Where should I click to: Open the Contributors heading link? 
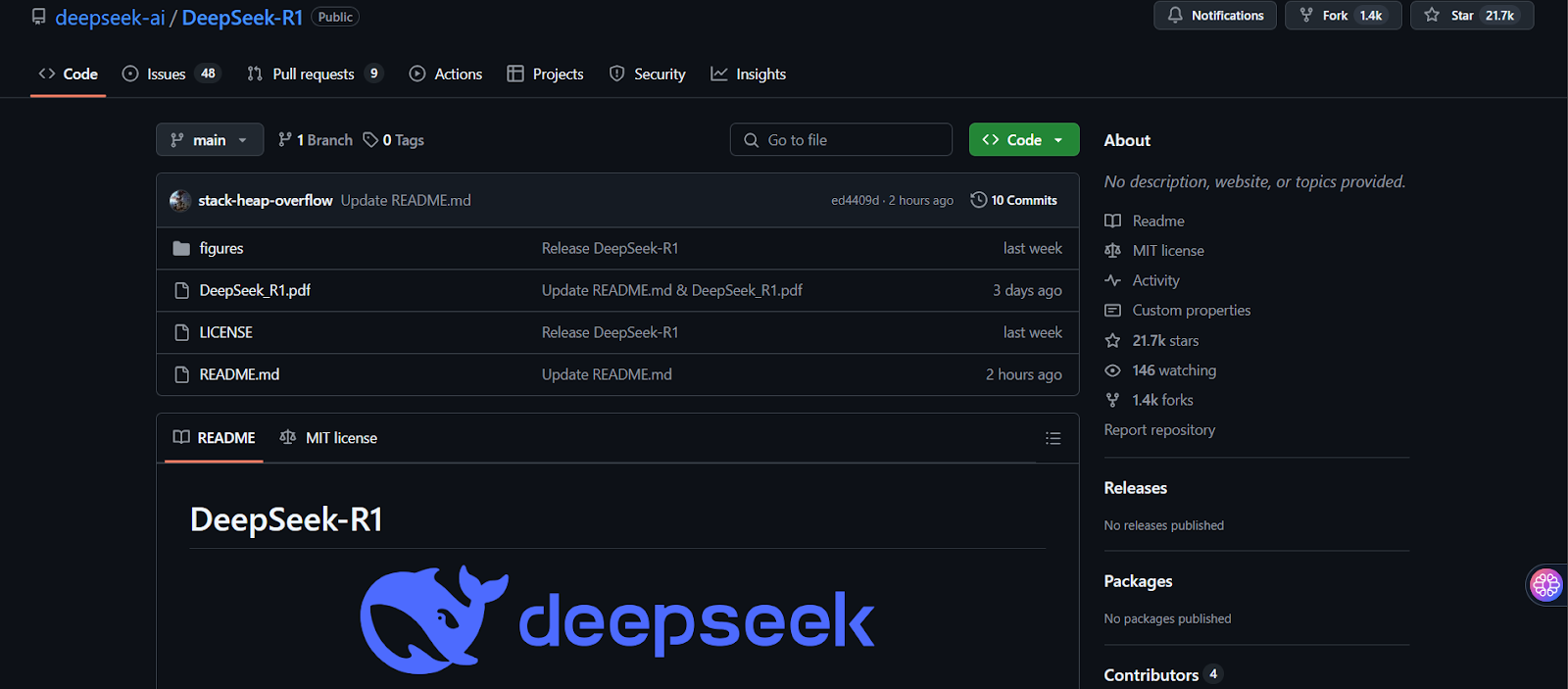pyautogui.click(x=1162, y=675)
